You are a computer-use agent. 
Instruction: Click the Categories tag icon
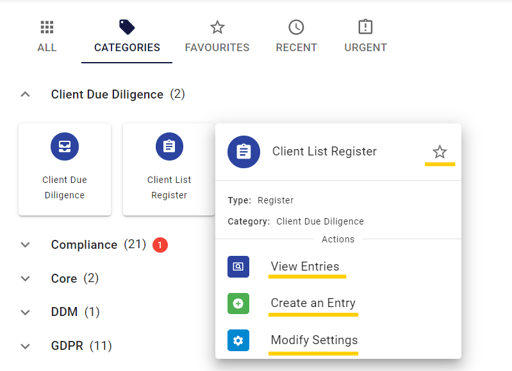pyautogui.click(x=127, y=27)
